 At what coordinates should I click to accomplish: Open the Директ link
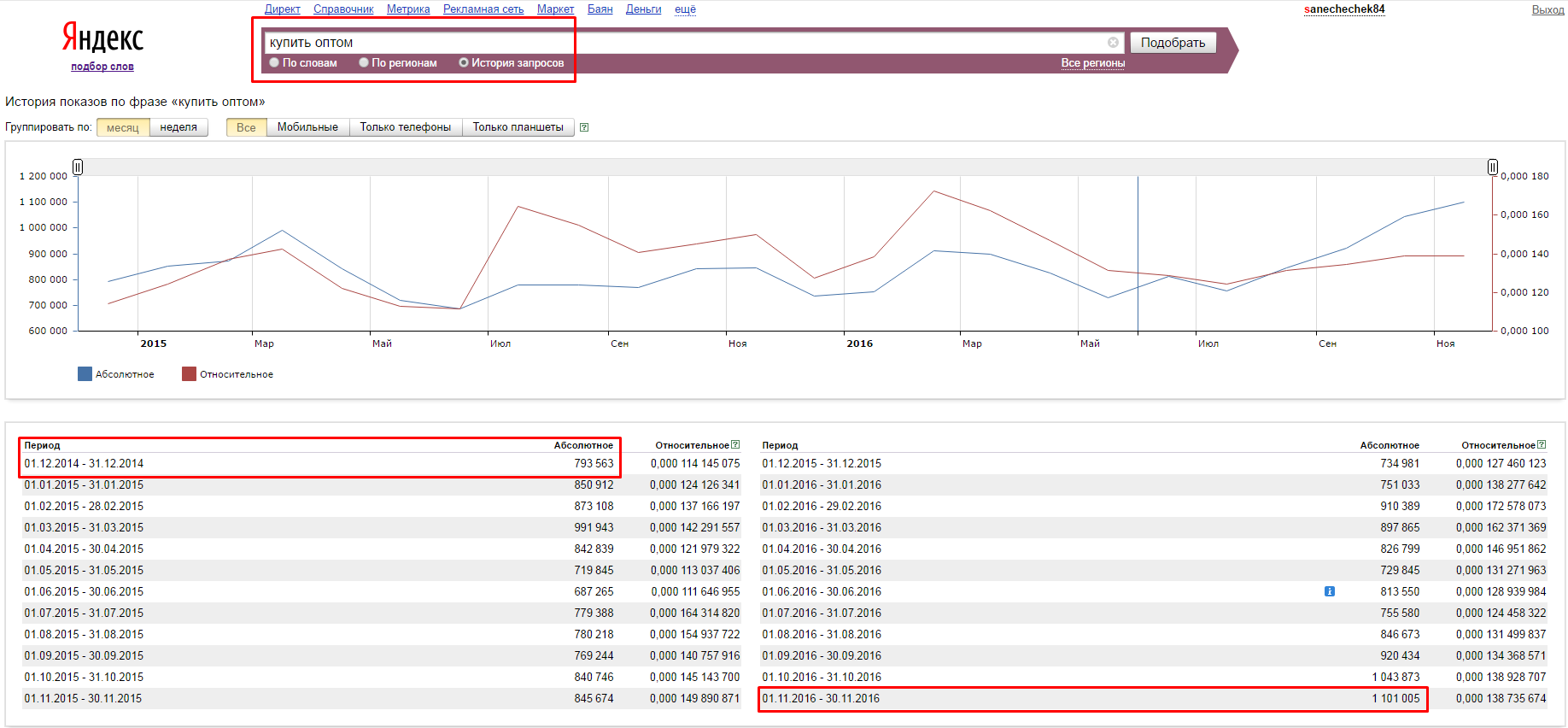tap(283, 9)
